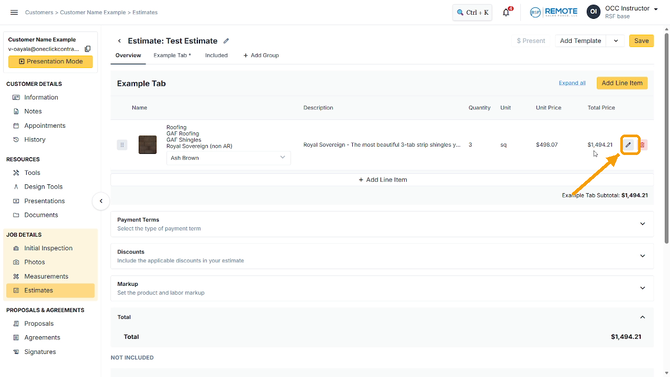The width and height of the screenshot is (670, 377).
Task: Click the History clock icon
Action: (x=16, y=140)
